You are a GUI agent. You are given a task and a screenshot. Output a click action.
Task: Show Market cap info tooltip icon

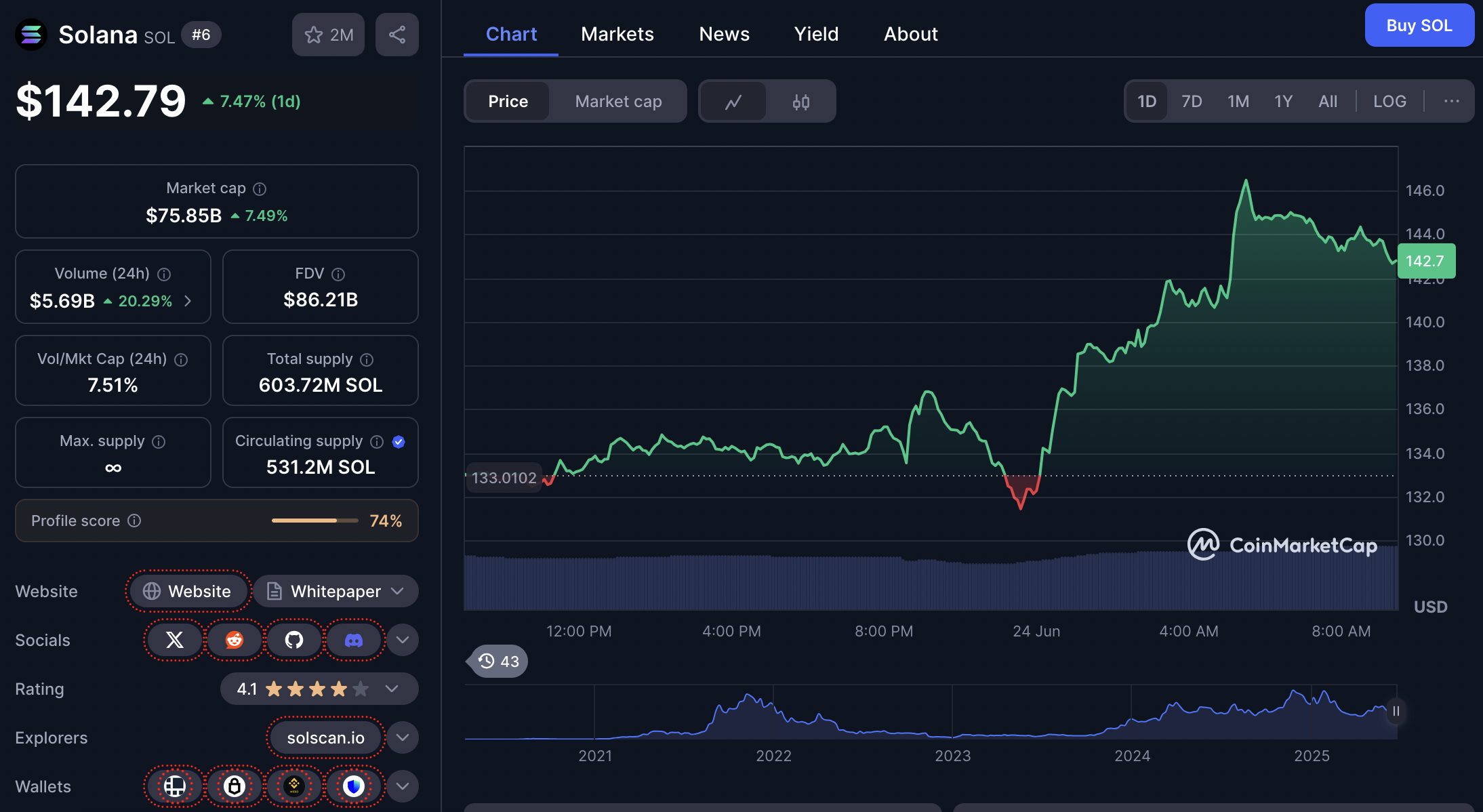point(260,189)
